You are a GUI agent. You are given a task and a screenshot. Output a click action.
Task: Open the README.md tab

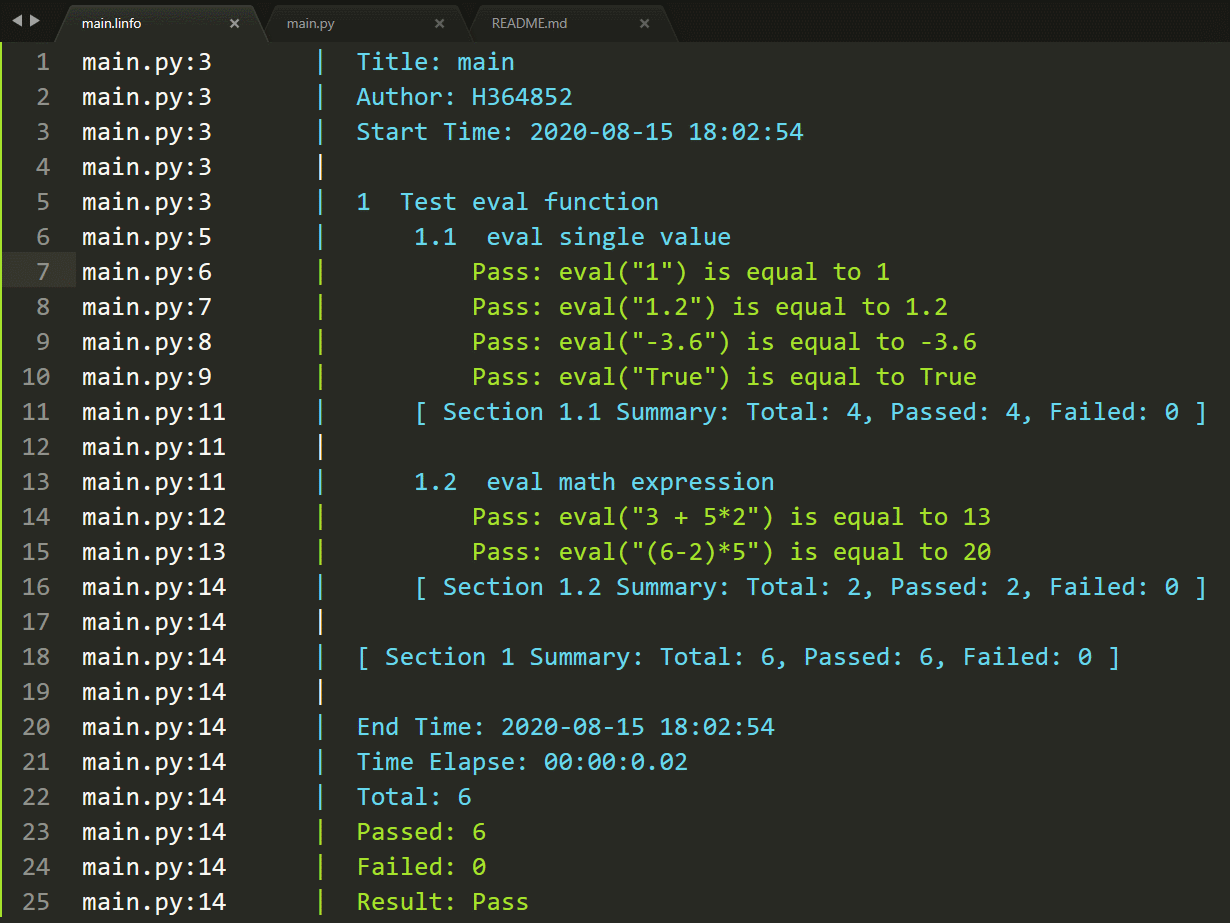tap(529, 23)
